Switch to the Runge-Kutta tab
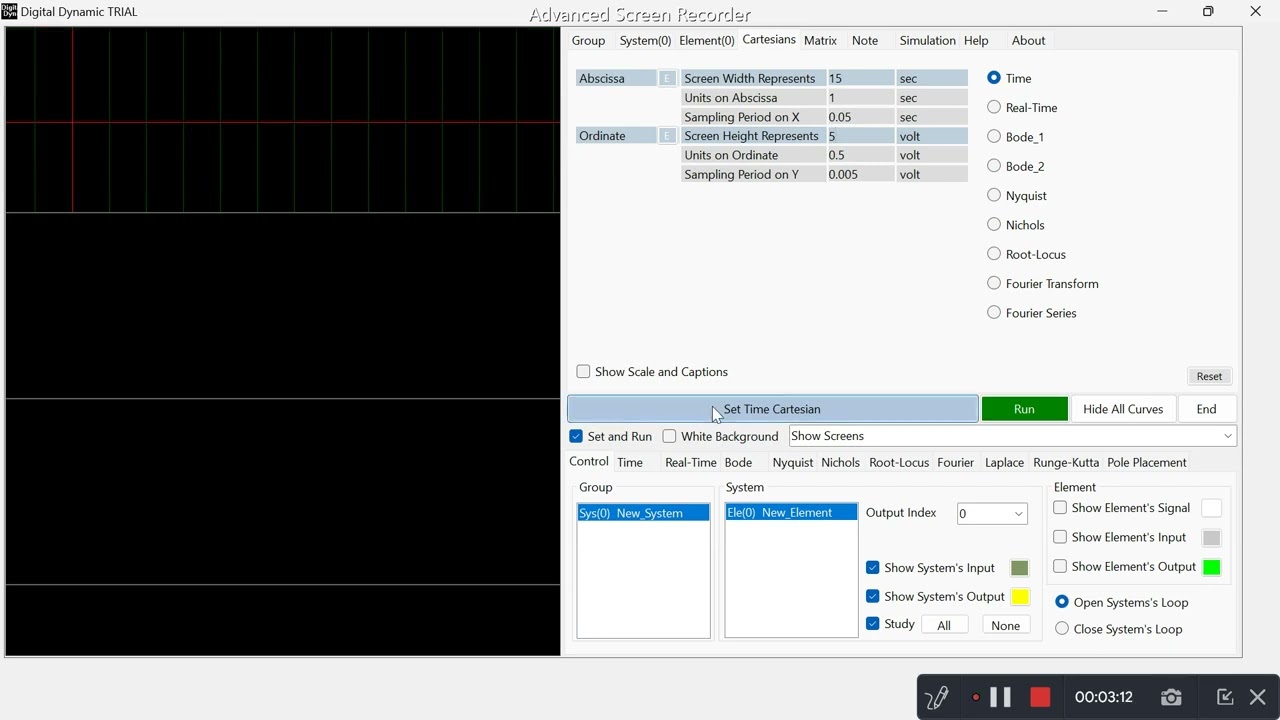This screenshot has height=720, width=1280. tap(1066, 462)
